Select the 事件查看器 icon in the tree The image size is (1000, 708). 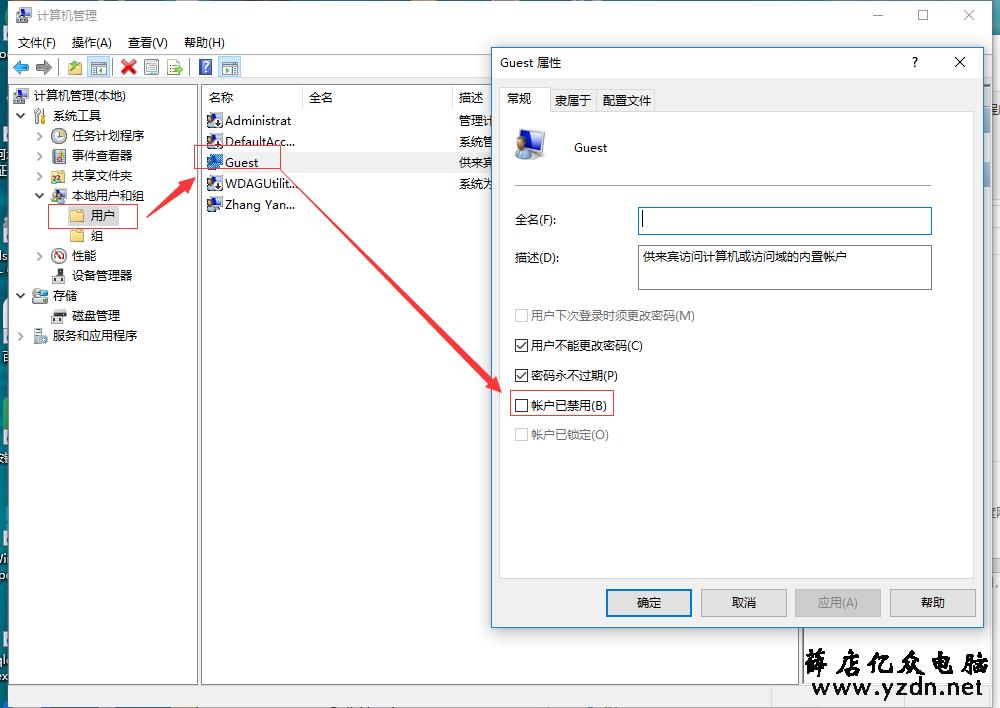tap(59, 156)
